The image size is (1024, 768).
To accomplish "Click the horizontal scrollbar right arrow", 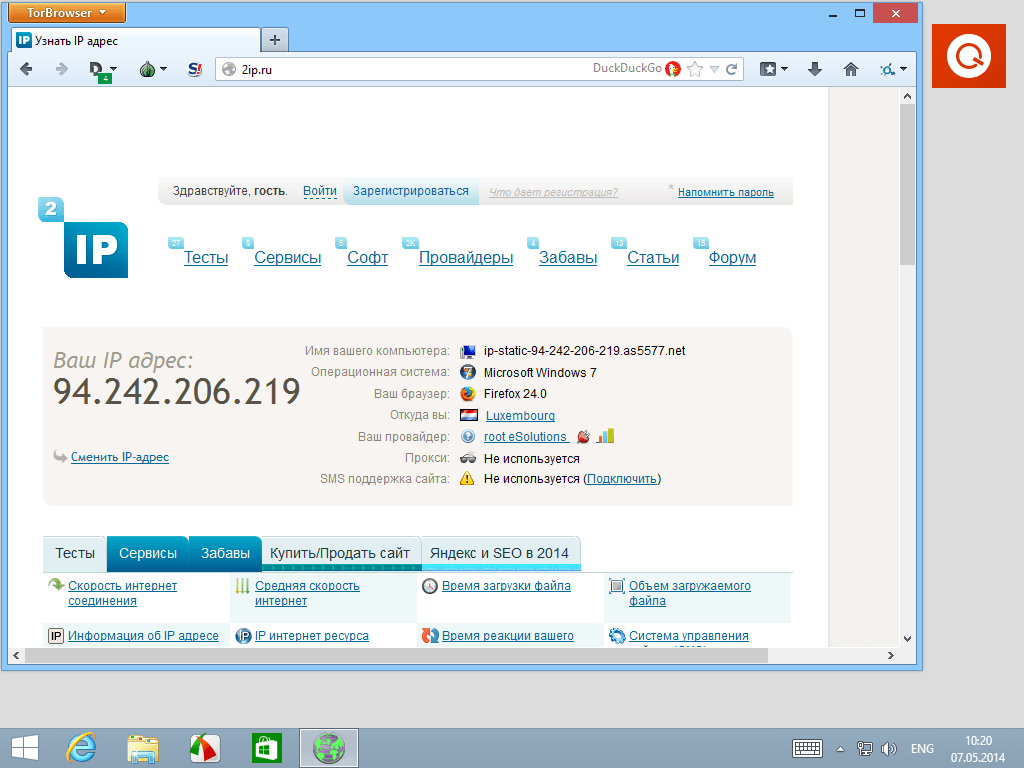I will (890, 655).
